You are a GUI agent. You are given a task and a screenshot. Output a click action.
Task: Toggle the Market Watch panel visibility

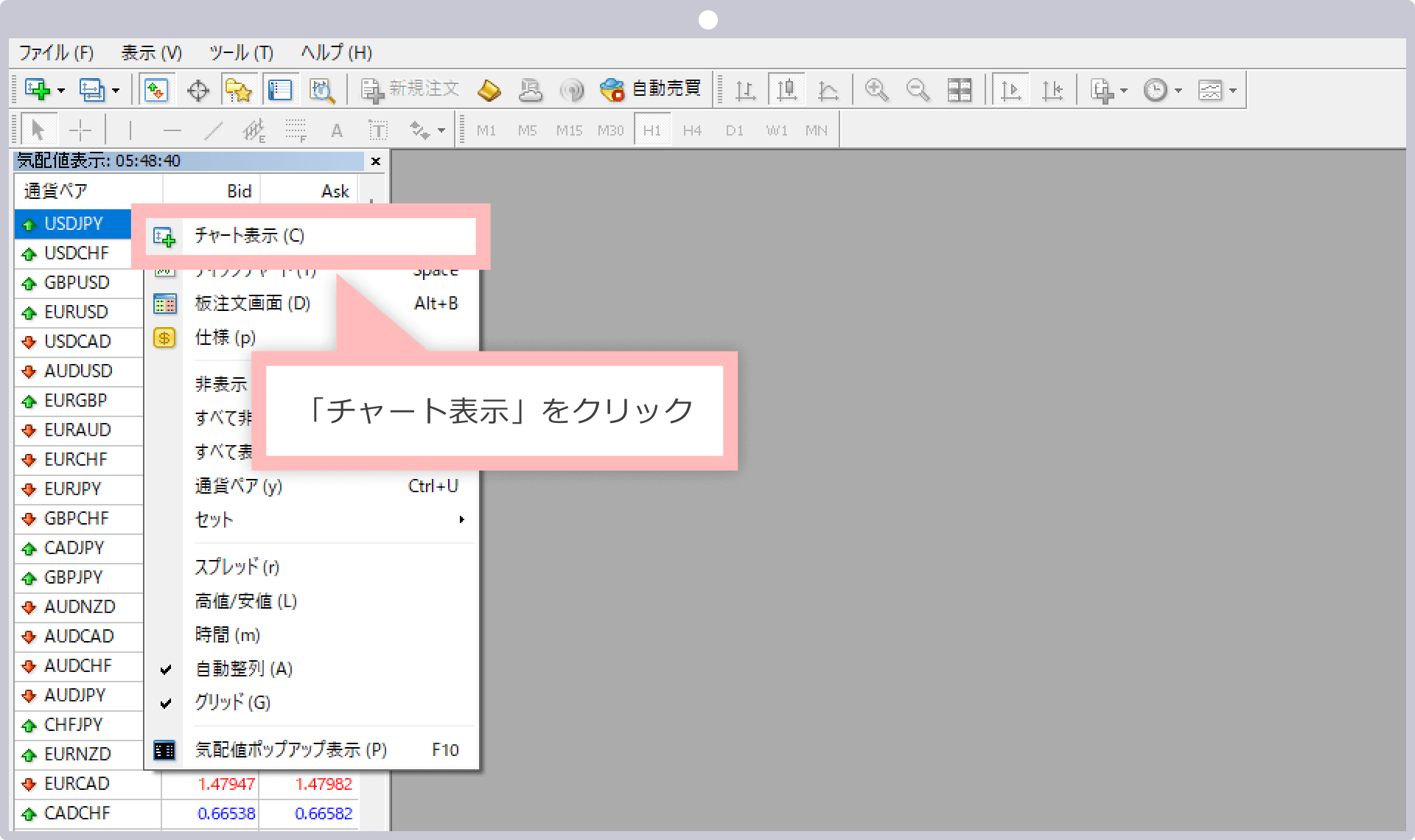pyautogui.click(x=157, y=89)
